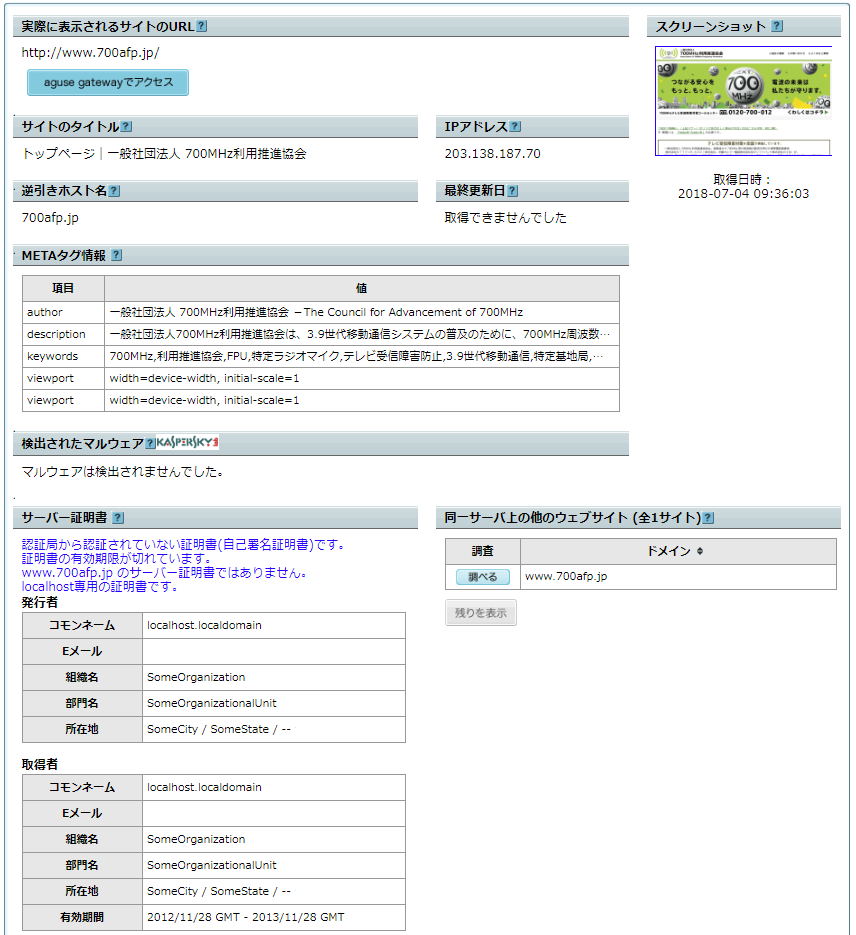Click issuer コモンネーム value localhost.localdomain
This screenshot has width=856, height=935.
coord(204,626)
